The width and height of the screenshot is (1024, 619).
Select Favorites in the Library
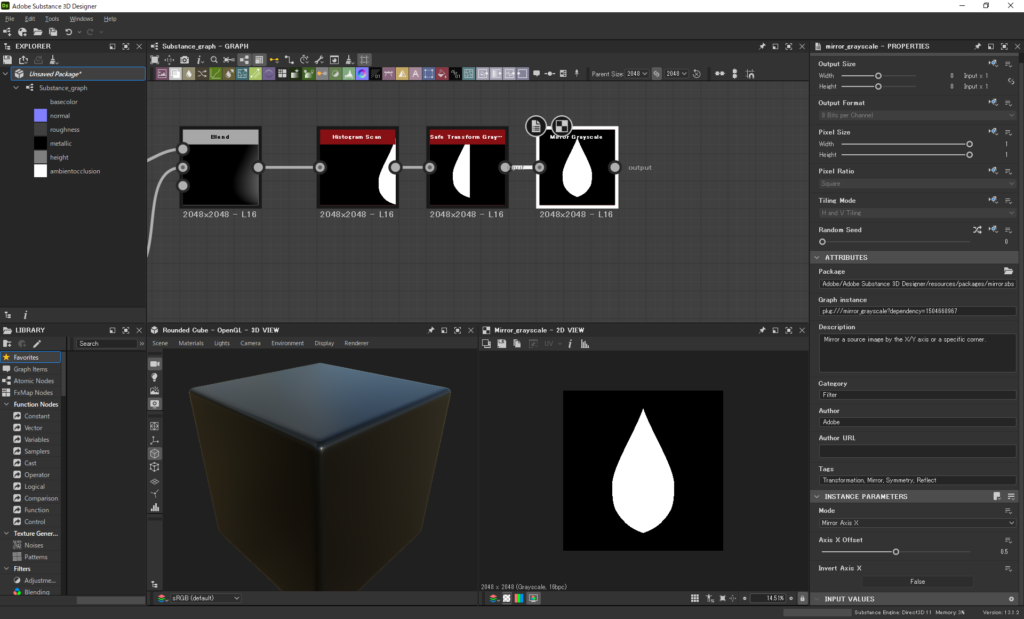pyautogui.click(x=31, y=357)
